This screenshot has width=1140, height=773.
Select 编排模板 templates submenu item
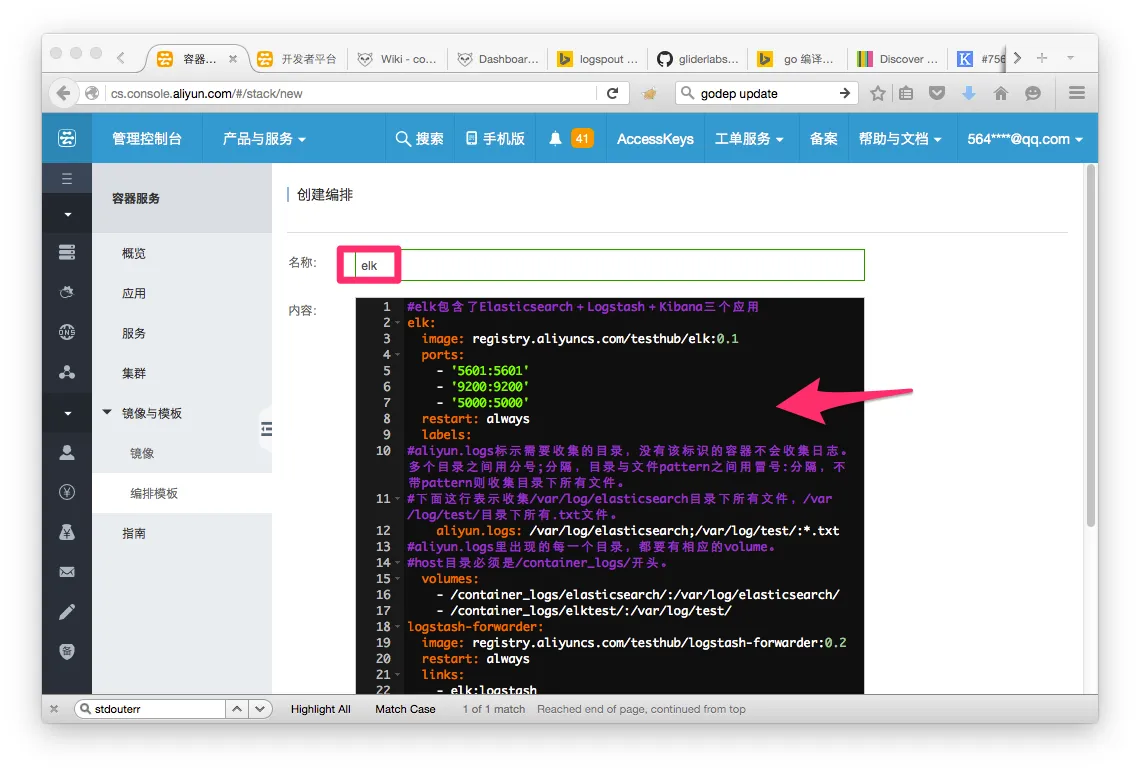[x=154, y=493]
